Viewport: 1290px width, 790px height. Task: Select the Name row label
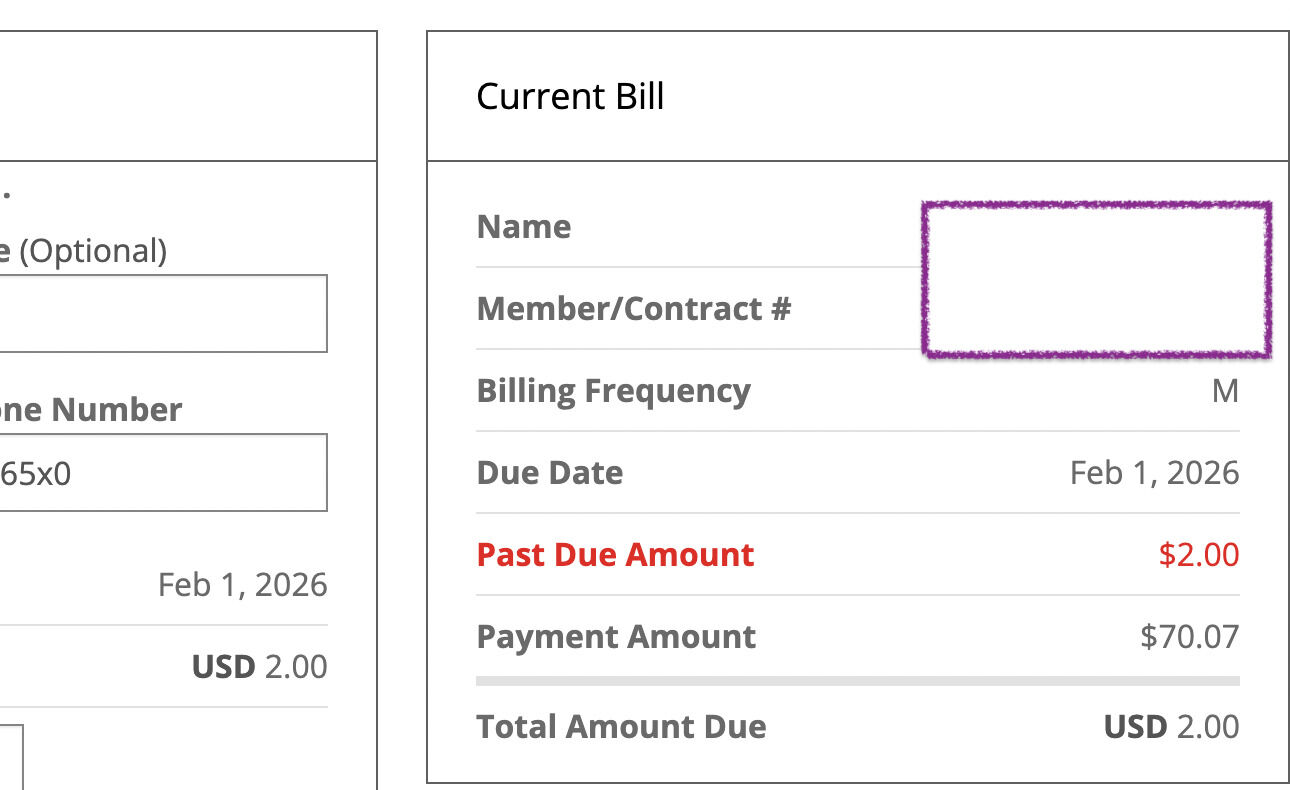point(524,227)
